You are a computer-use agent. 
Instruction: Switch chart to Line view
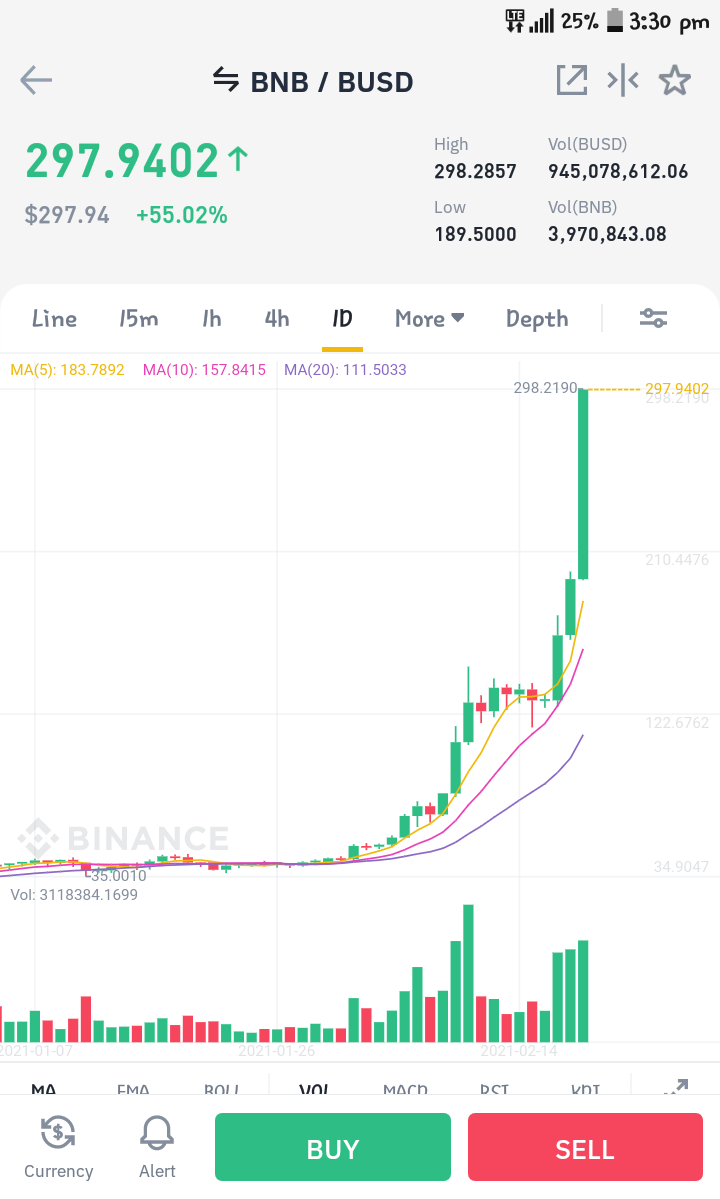click(x=54, y=318)
